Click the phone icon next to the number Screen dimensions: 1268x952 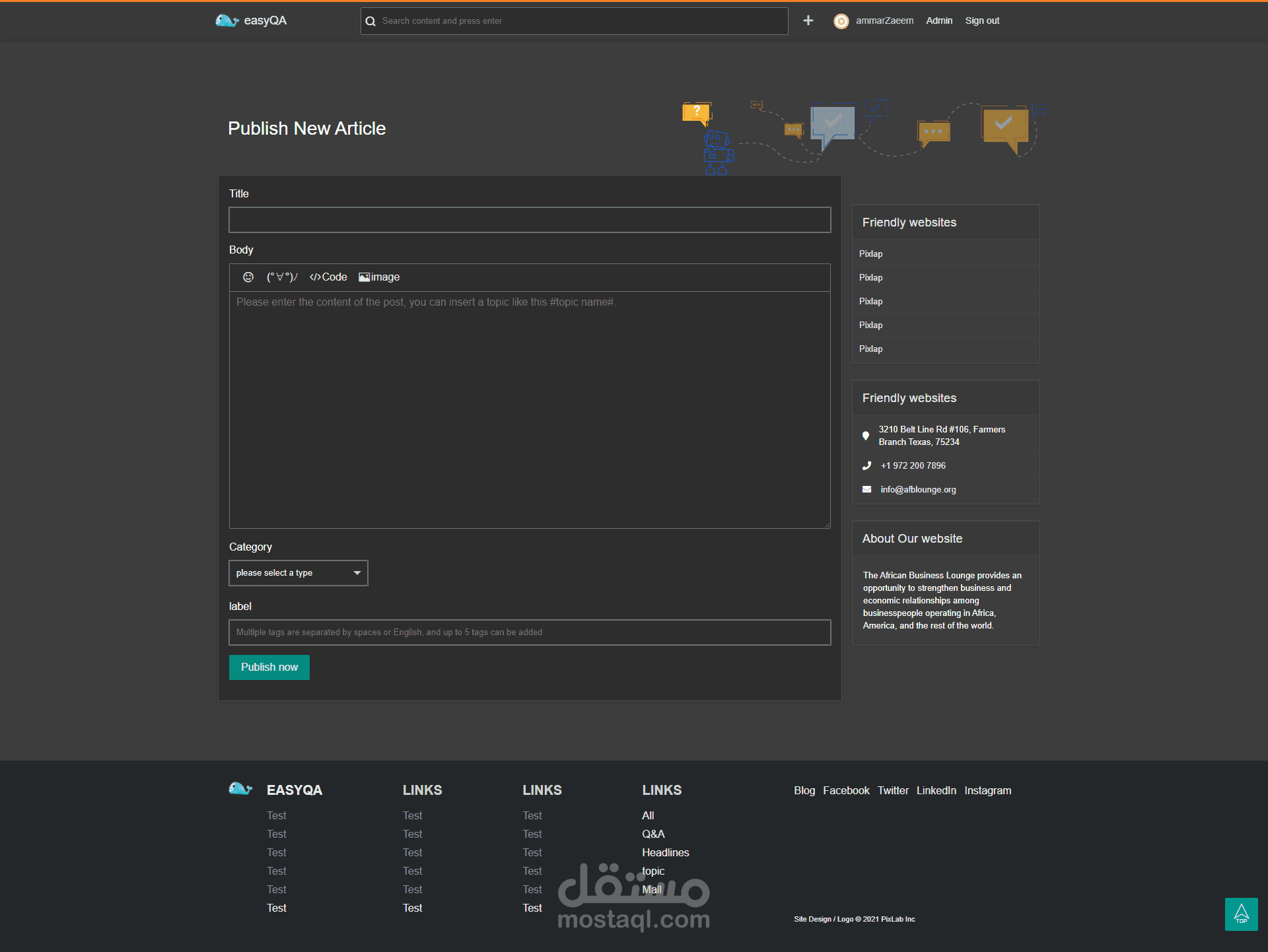[x=866, y=465]
